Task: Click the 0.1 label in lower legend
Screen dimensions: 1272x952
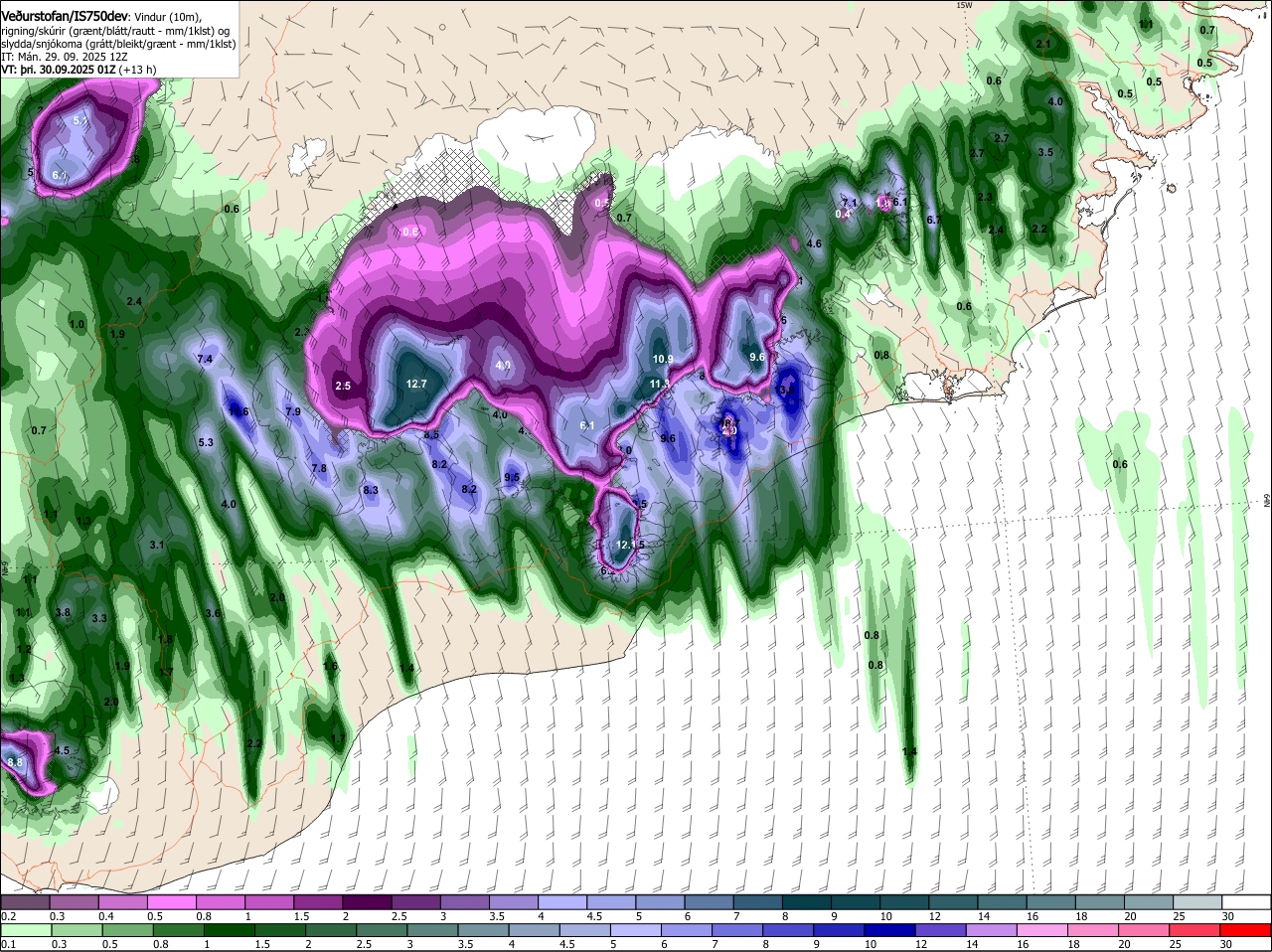Action: tap(8, 945)
